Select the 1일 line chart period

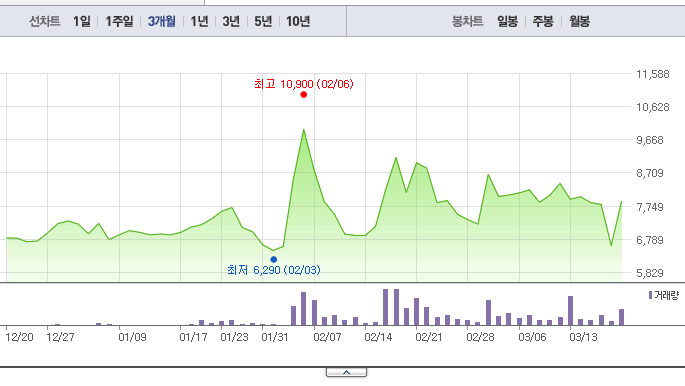point(82,21)
